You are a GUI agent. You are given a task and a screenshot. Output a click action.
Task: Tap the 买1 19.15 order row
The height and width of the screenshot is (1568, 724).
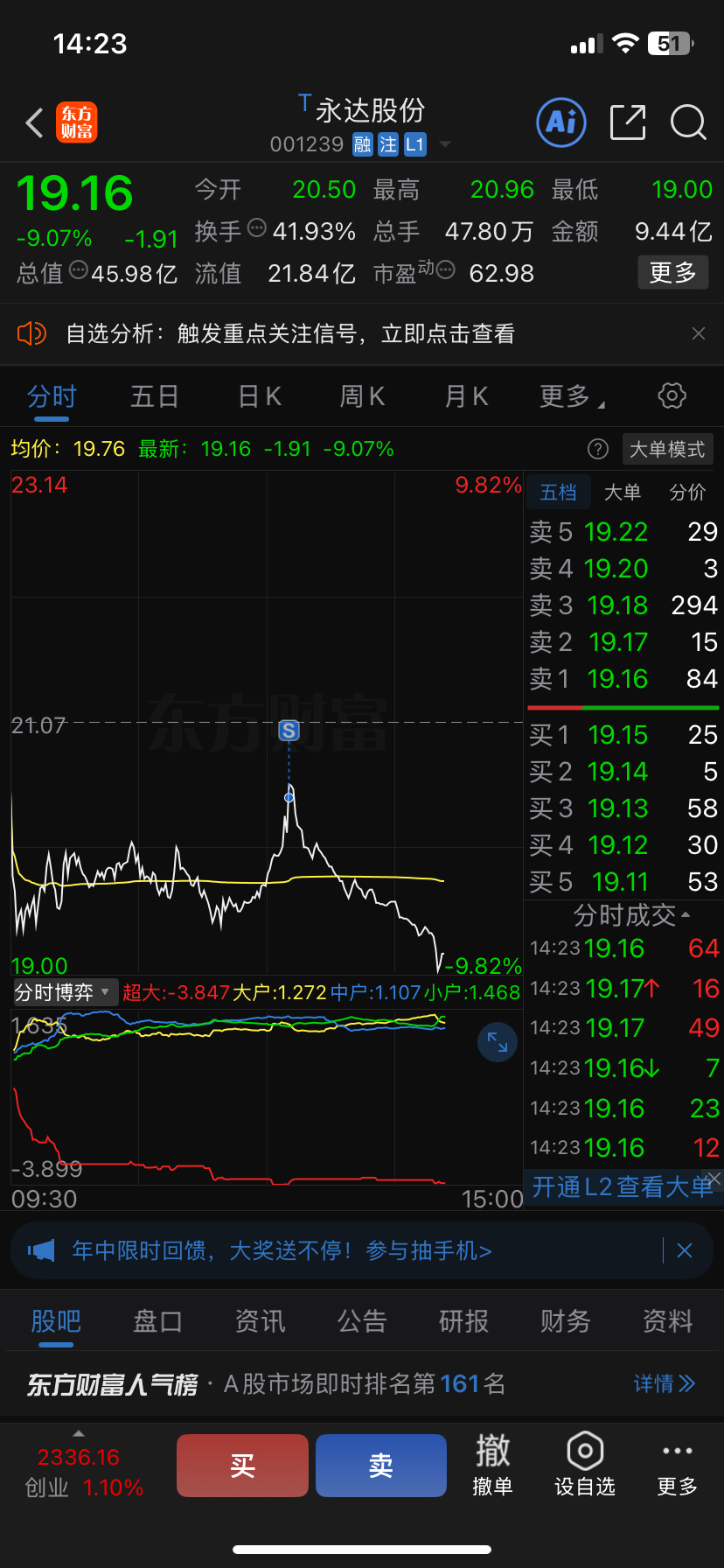623,734
